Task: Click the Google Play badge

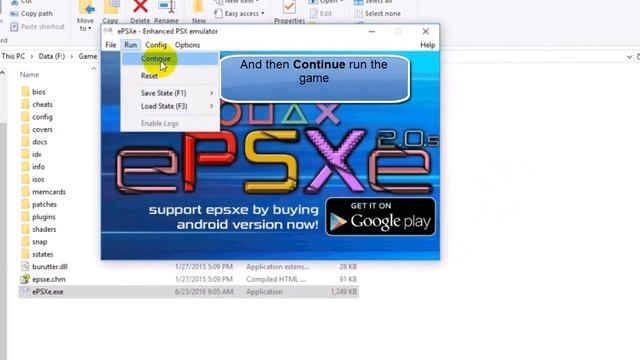Action: [380, 217]
